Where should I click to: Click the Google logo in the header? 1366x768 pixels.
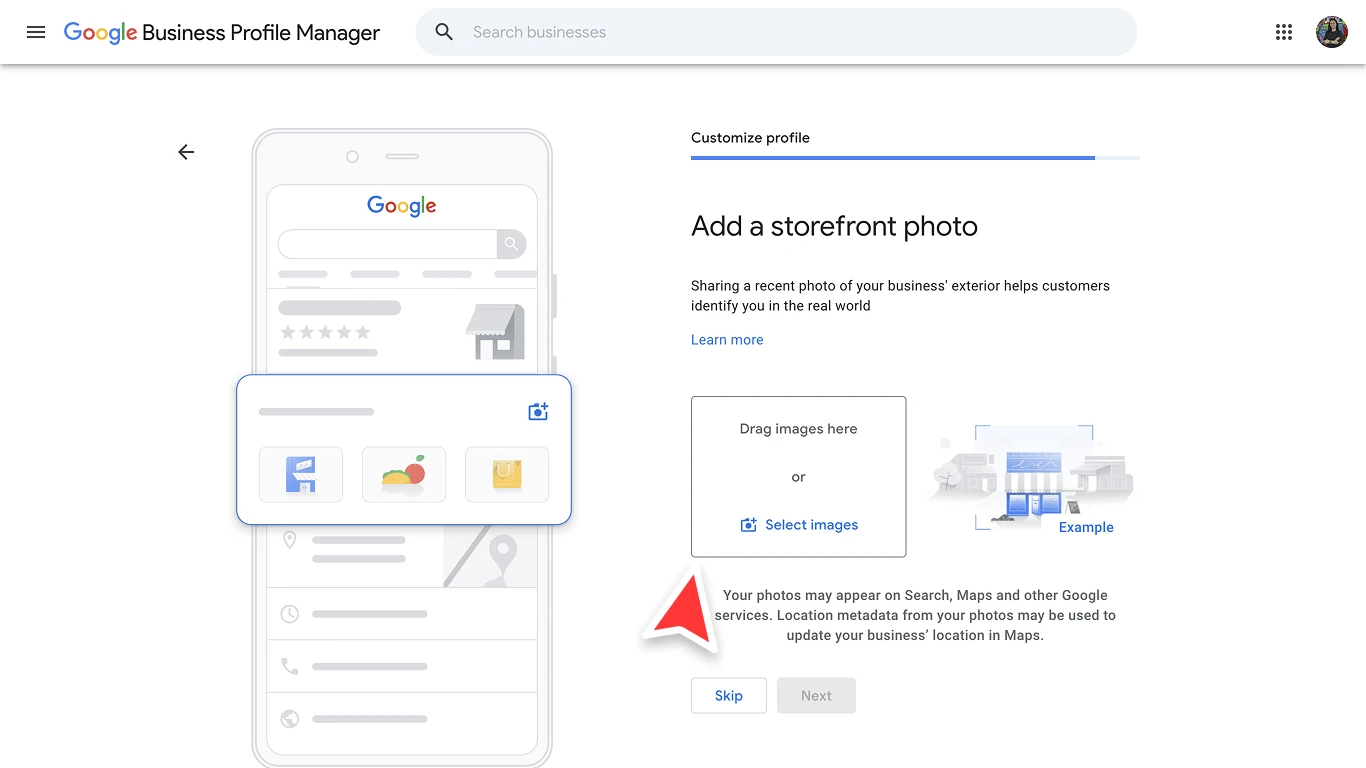pyautogui.click(x=100, y=32)
